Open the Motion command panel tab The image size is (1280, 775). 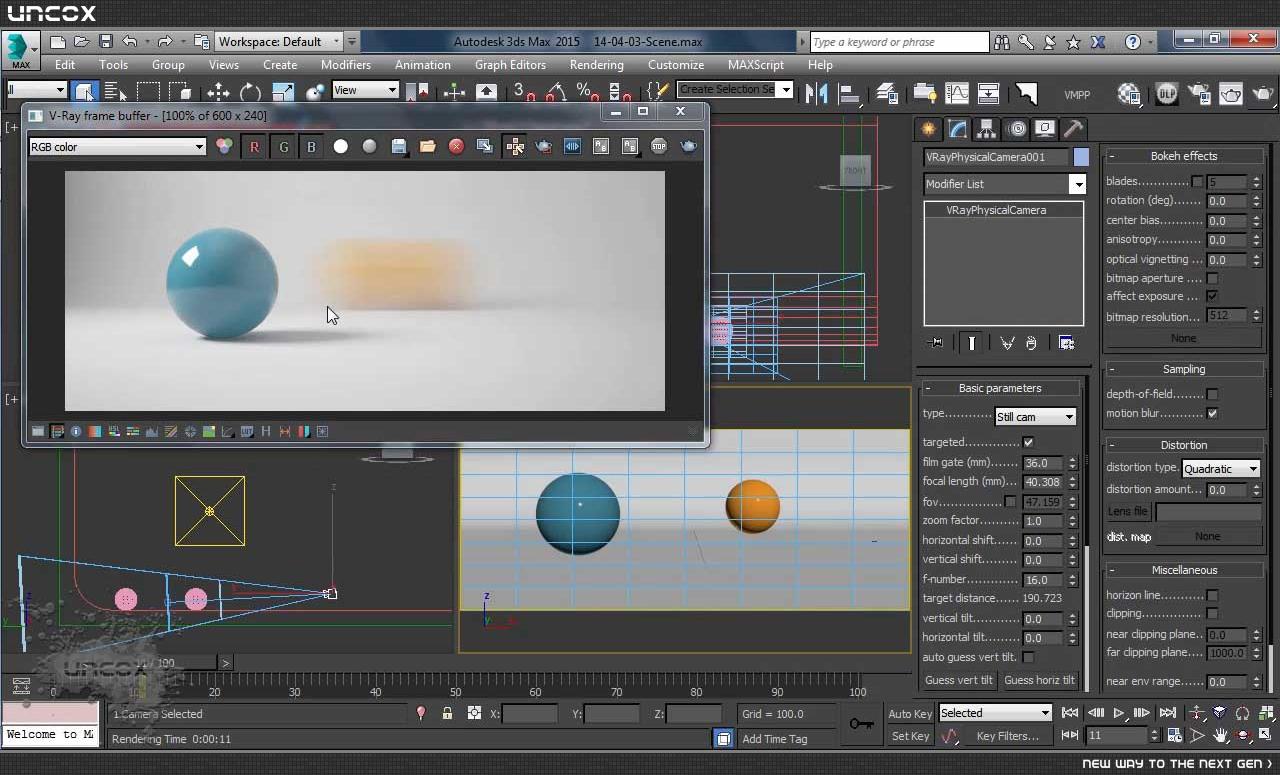click(x=1017, y=129)
